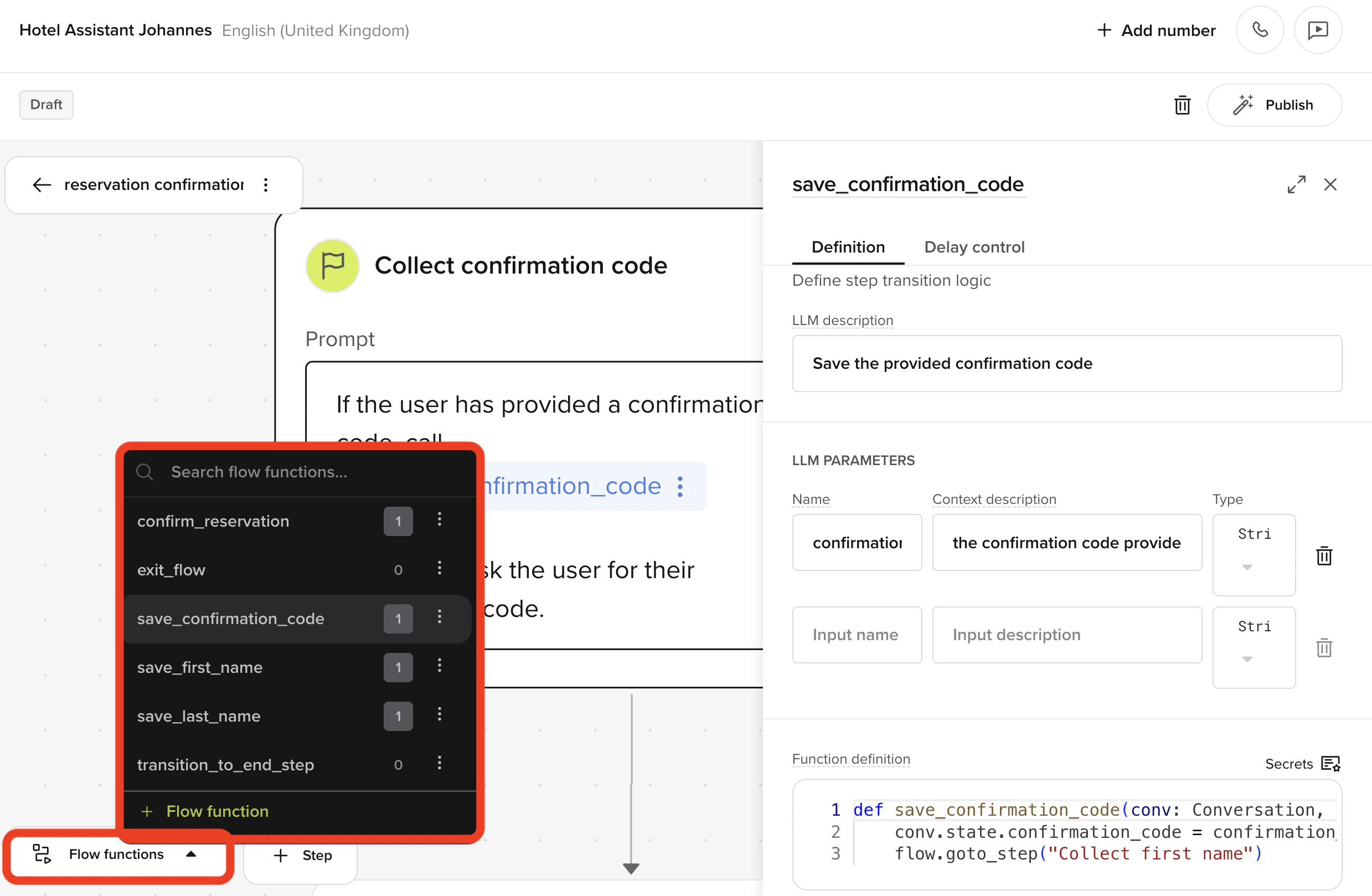Open the three-dot menu beside reservation confirmation

click(266, 184)
